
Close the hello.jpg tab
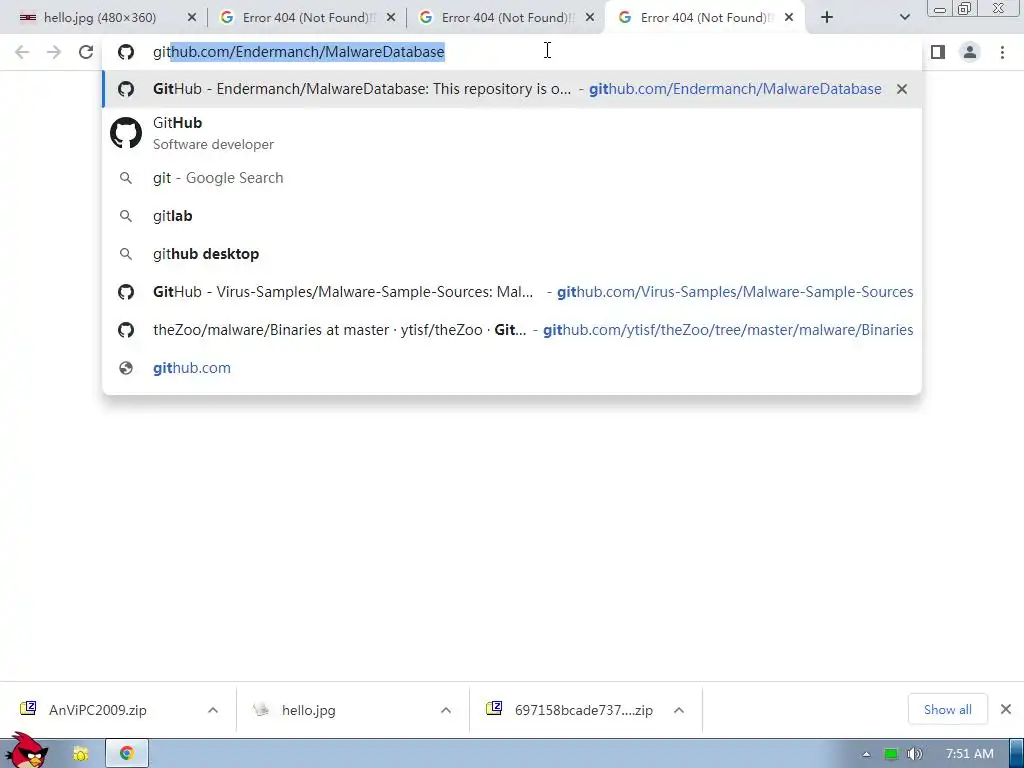point(192,18)
